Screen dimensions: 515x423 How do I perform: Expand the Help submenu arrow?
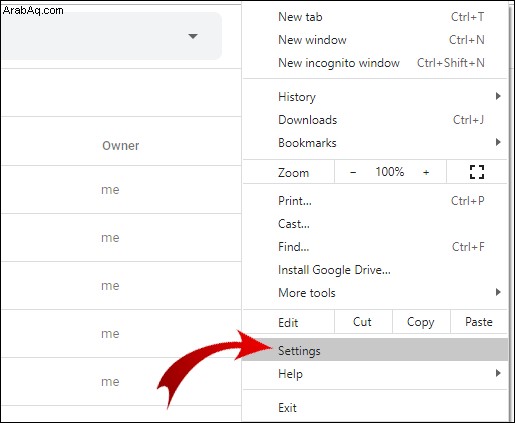[498, 373]
